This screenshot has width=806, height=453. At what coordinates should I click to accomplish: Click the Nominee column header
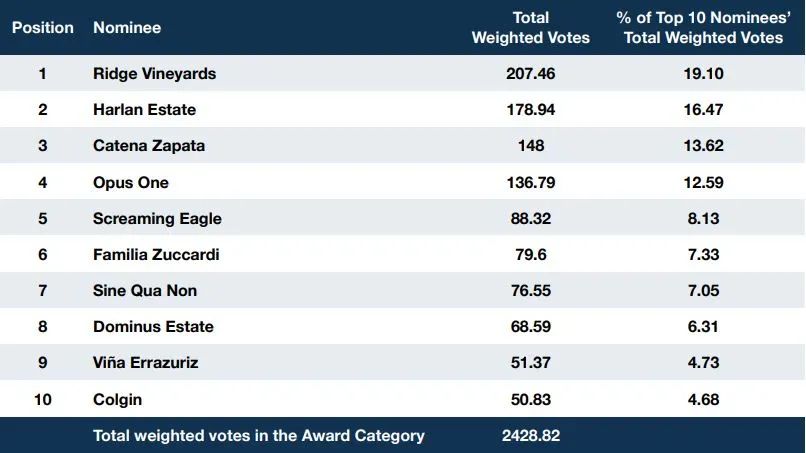(127, 28)
